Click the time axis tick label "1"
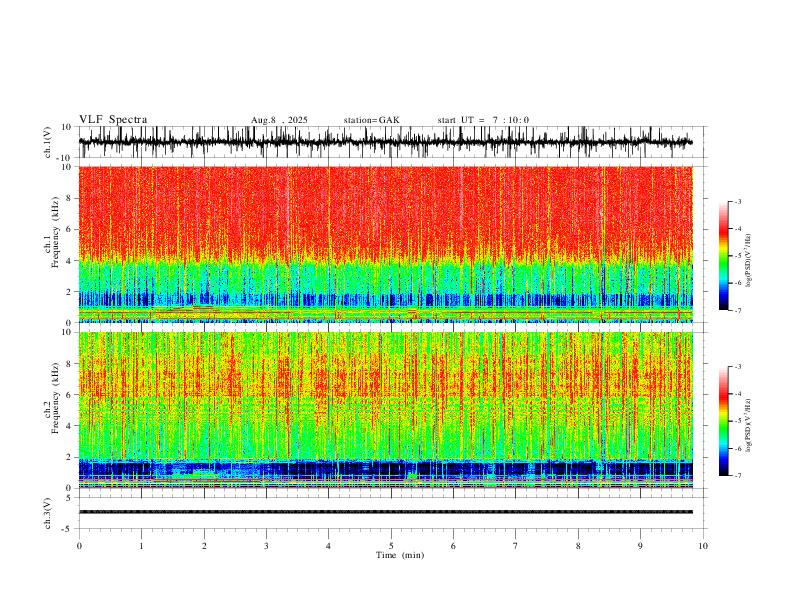The image size is (792, 612). (x=141, y=546)
